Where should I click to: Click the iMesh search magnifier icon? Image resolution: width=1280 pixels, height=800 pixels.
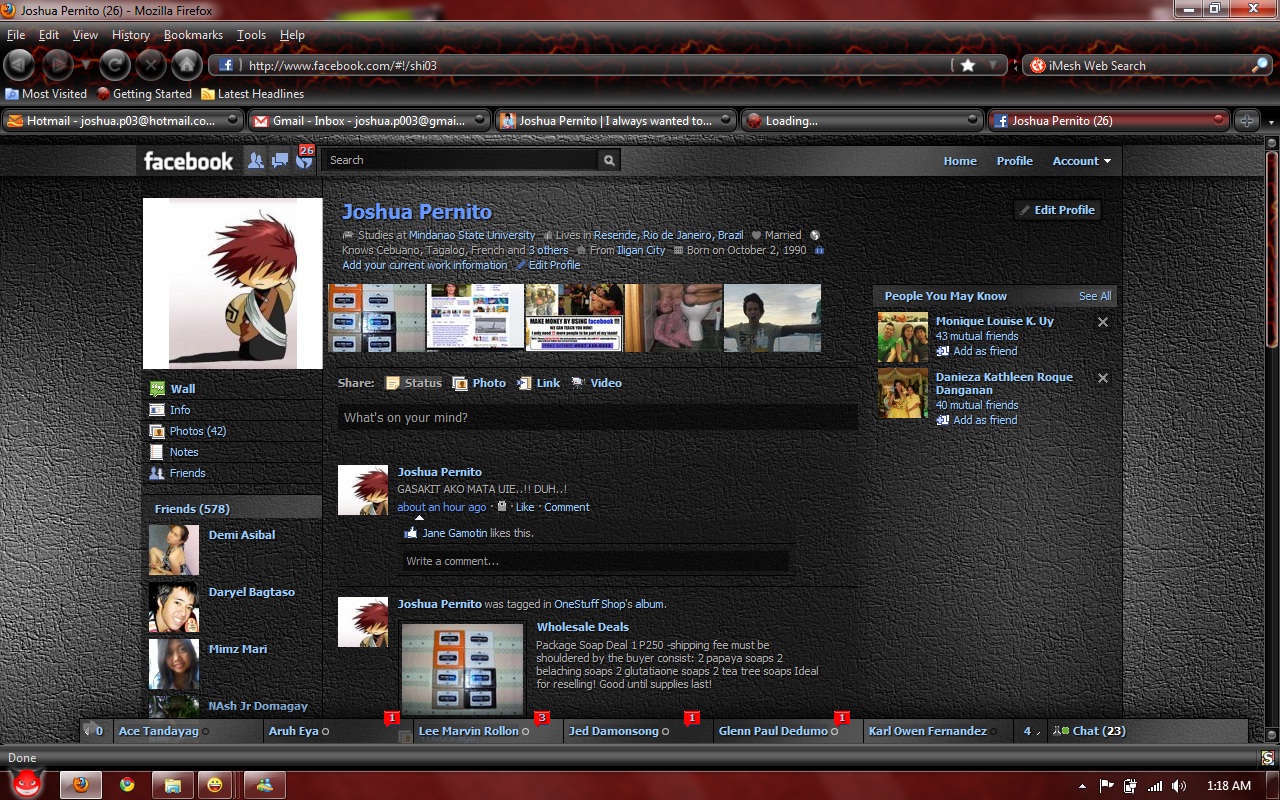tap(1260, 65)
